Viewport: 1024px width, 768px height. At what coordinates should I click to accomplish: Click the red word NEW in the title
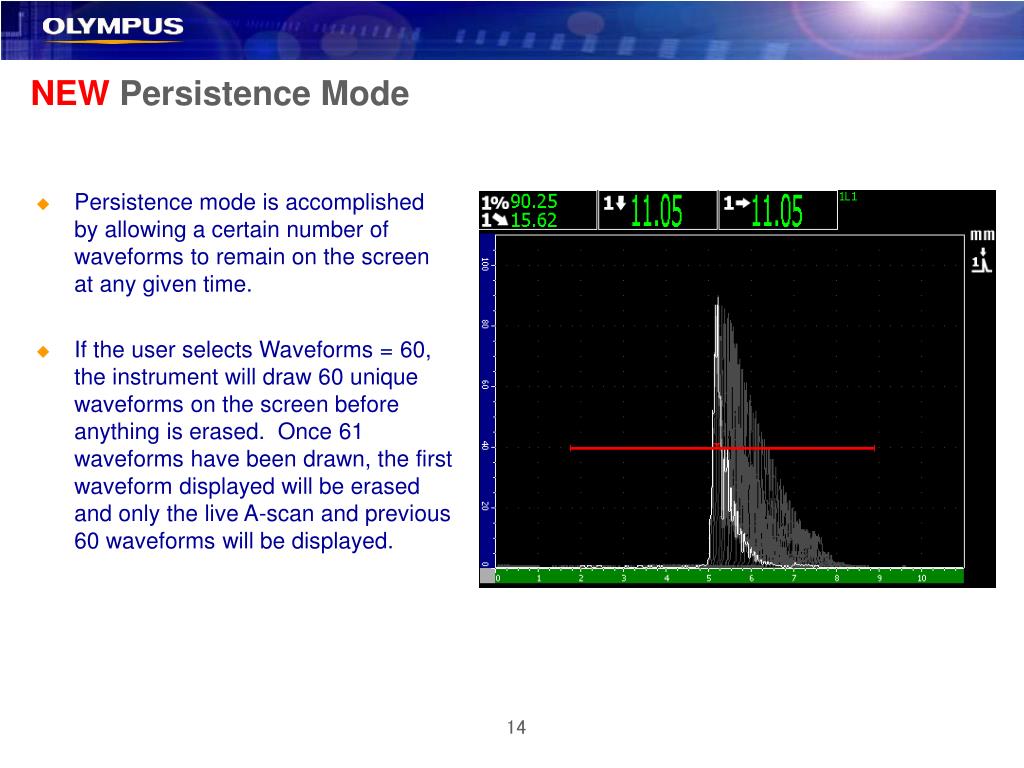click(x=70, y=93)
